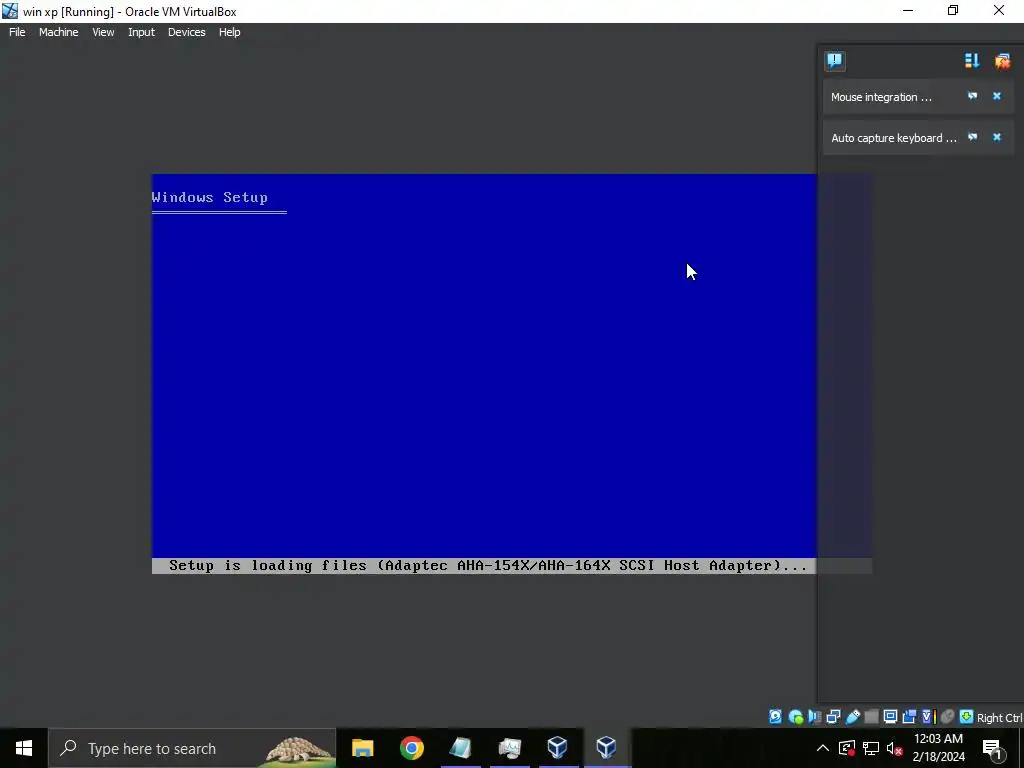Click the muted volume tray icon
Image resolution: width=1024 pixels, height=768 pixels.
click(894, 748)
